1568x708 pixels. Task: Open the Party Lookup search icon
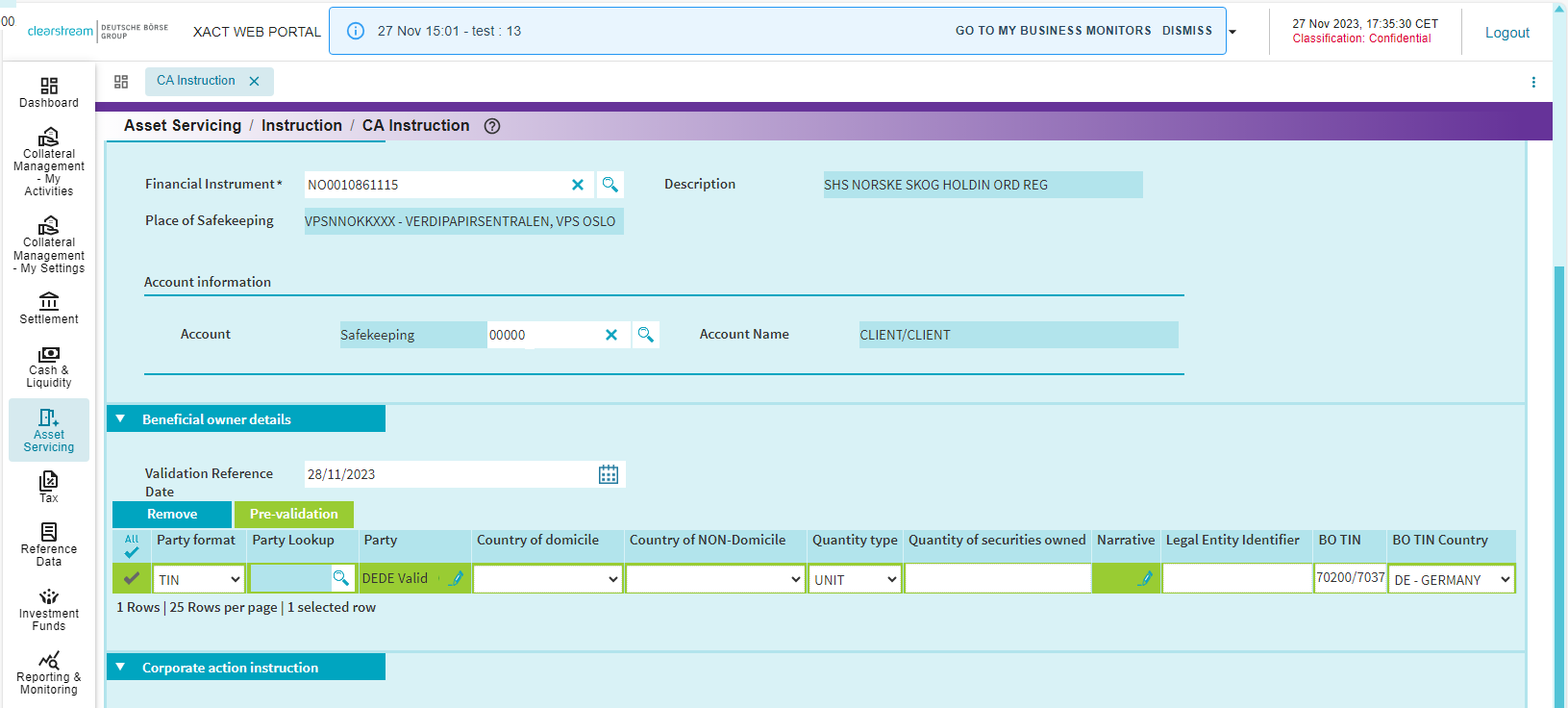(x=340, y=578)
